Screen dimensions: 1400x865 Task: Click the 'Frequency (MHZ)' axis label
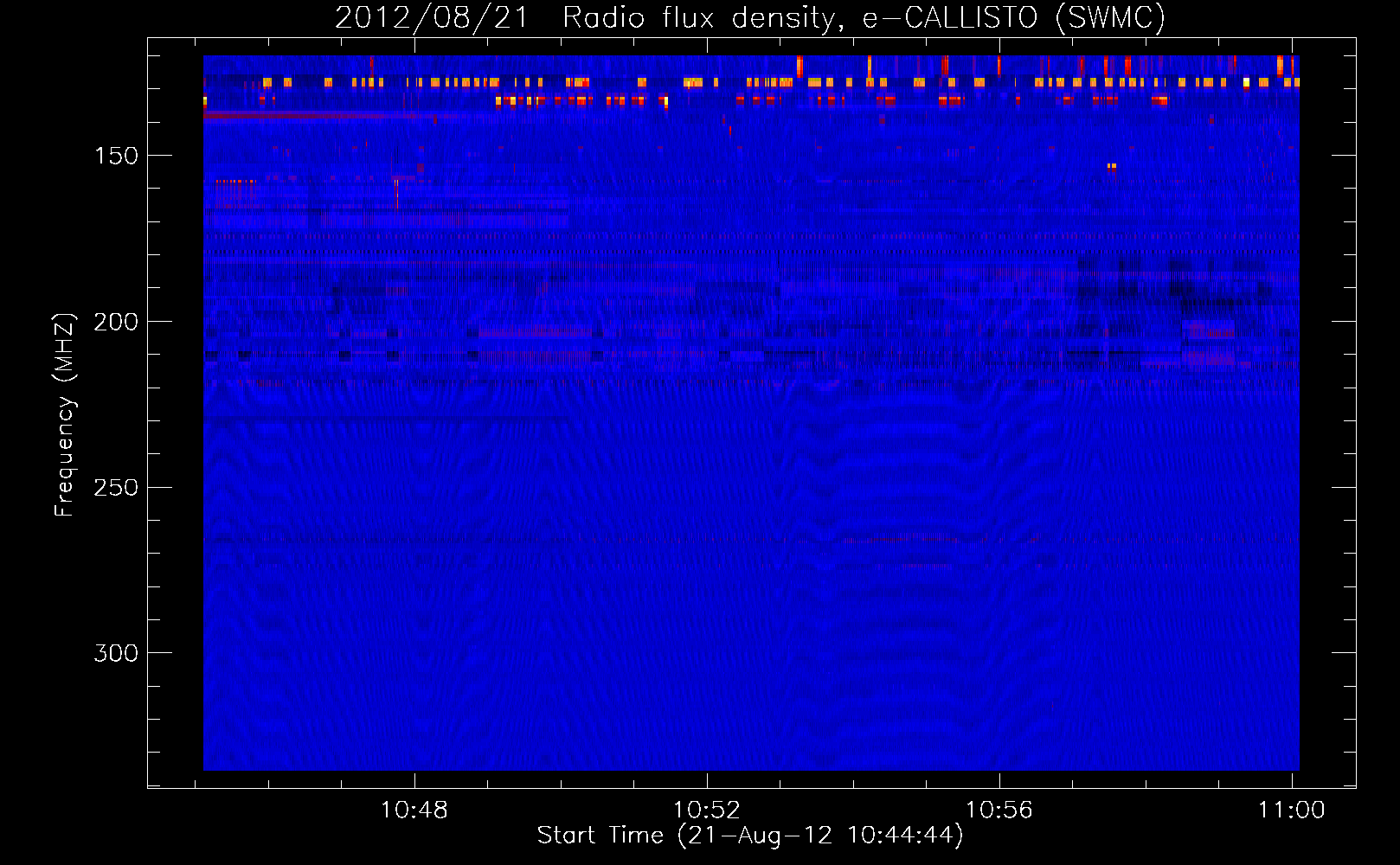click(x=65, y=414)
